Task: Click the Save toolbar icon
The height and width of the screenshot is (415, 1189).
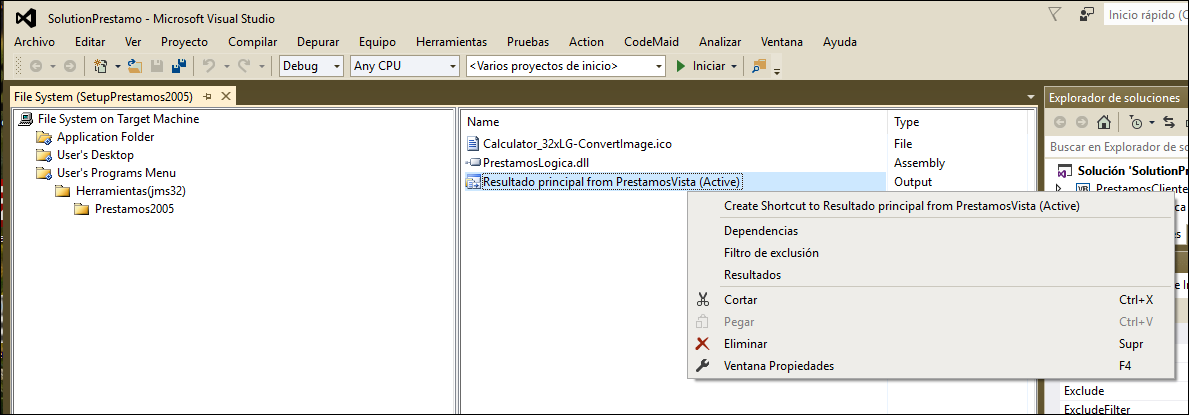Action: coord(157,67)
